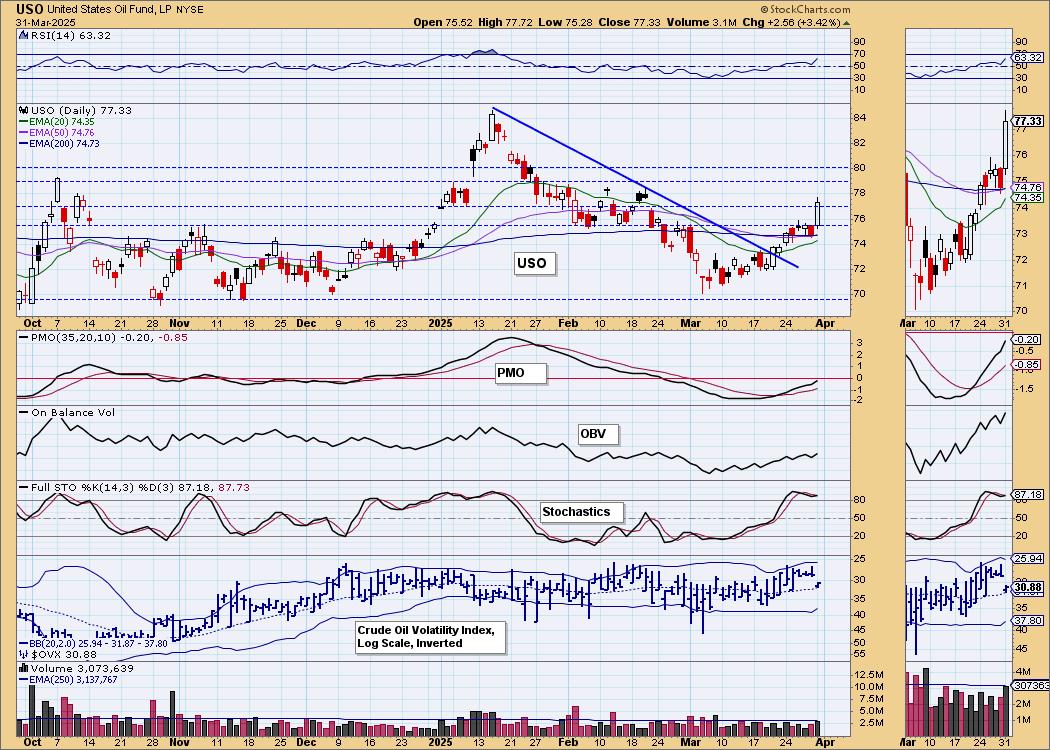Click the 77.33 price tag in zoom panel
The width and height of the screenshot is (1050, 750).
pyautogui.click(x=1028, y=121)
